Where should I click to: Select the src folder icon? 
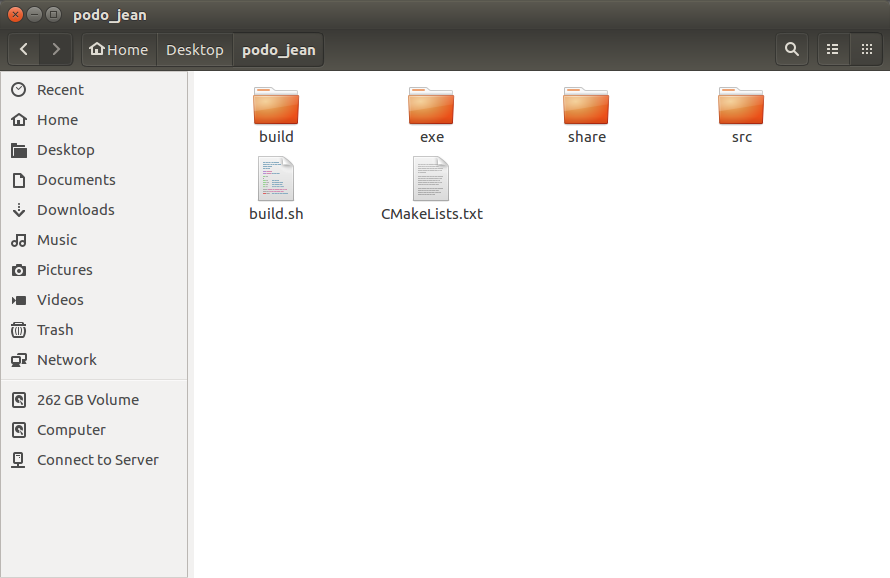pyautogui.click(x=741, y=106)
